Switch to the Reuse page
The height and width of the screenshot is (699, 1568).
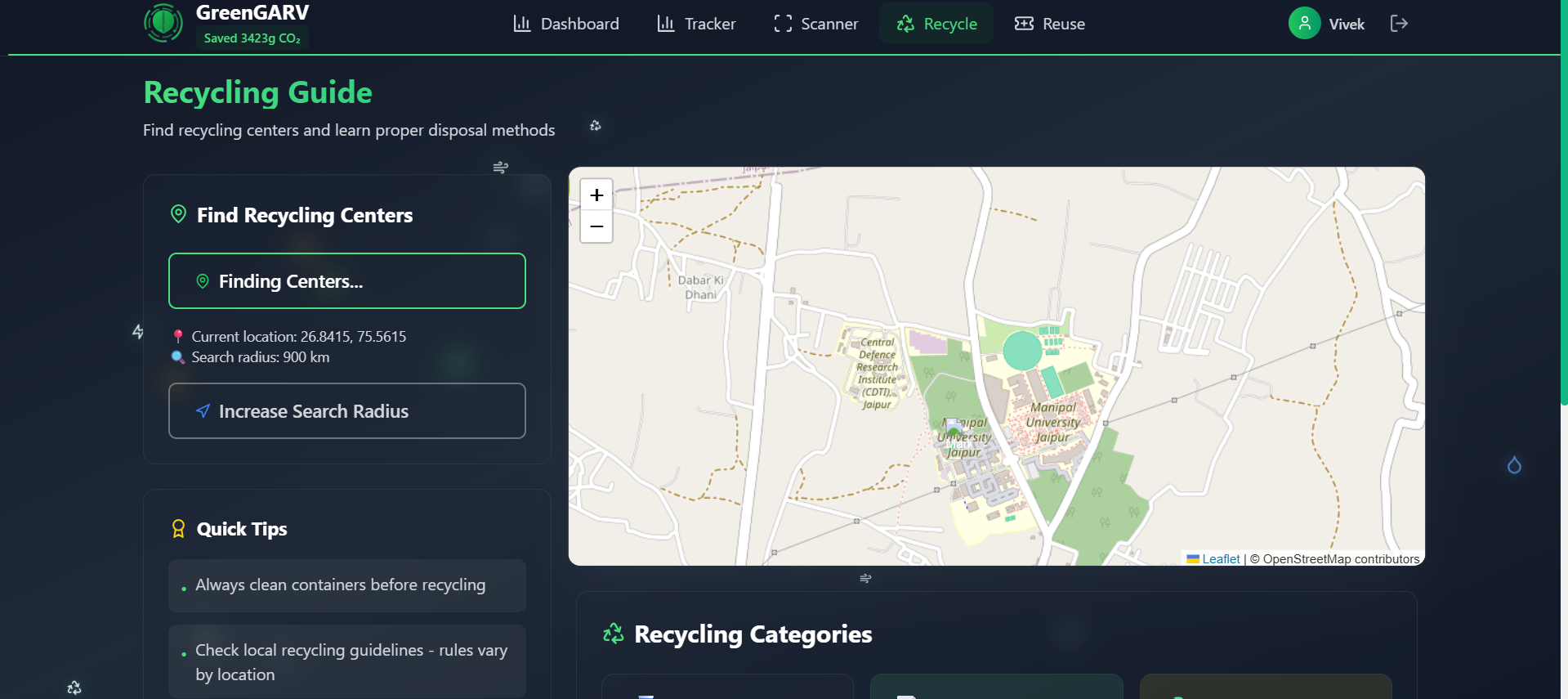pyautogui.click(x=1050, y=24)
